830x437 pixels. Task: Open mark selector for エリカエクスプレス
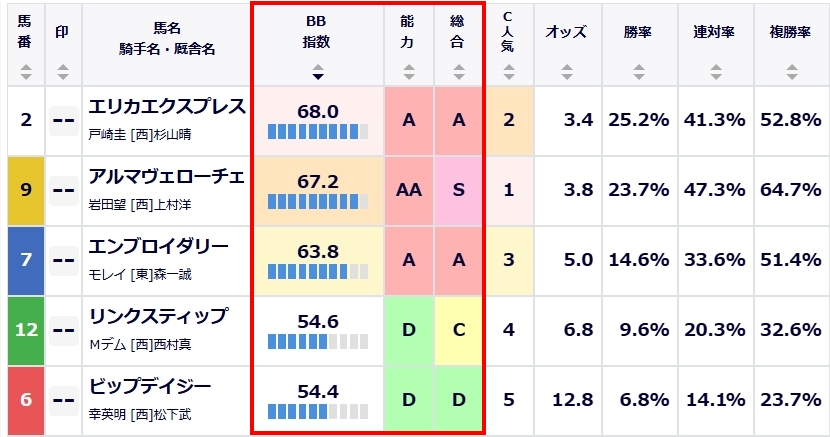click(x=64, y=120)
